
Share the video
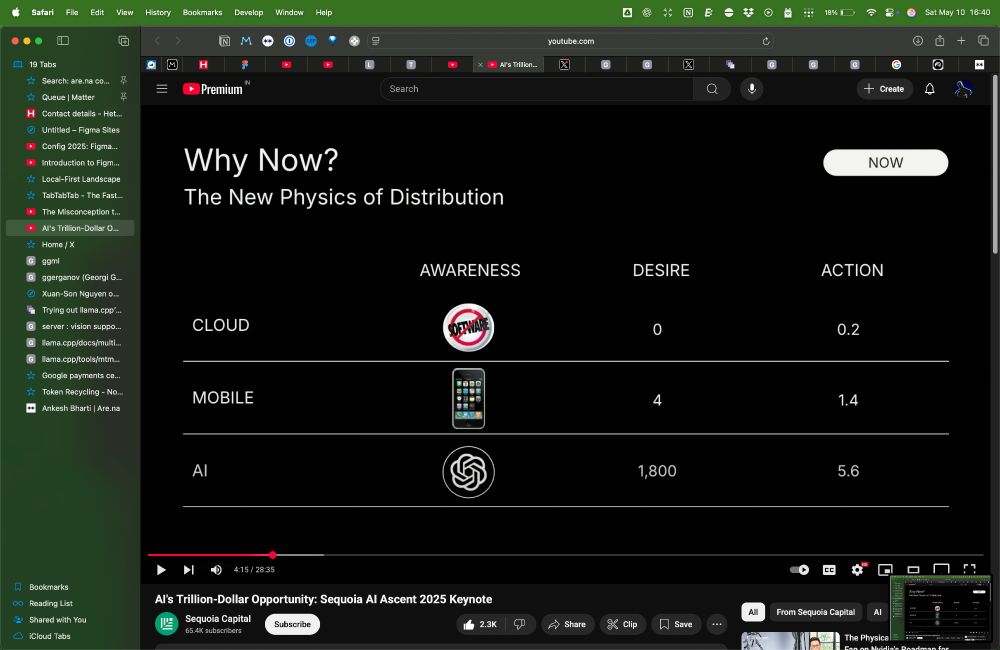[x=567, y=624]
